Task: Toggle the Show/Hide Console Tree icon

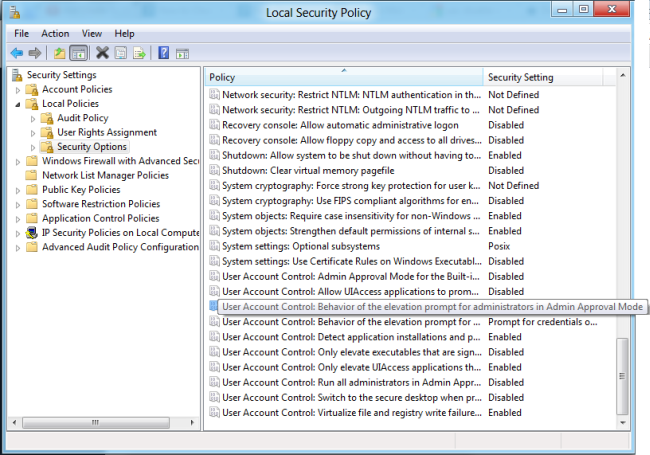Action: click(78, 53)
